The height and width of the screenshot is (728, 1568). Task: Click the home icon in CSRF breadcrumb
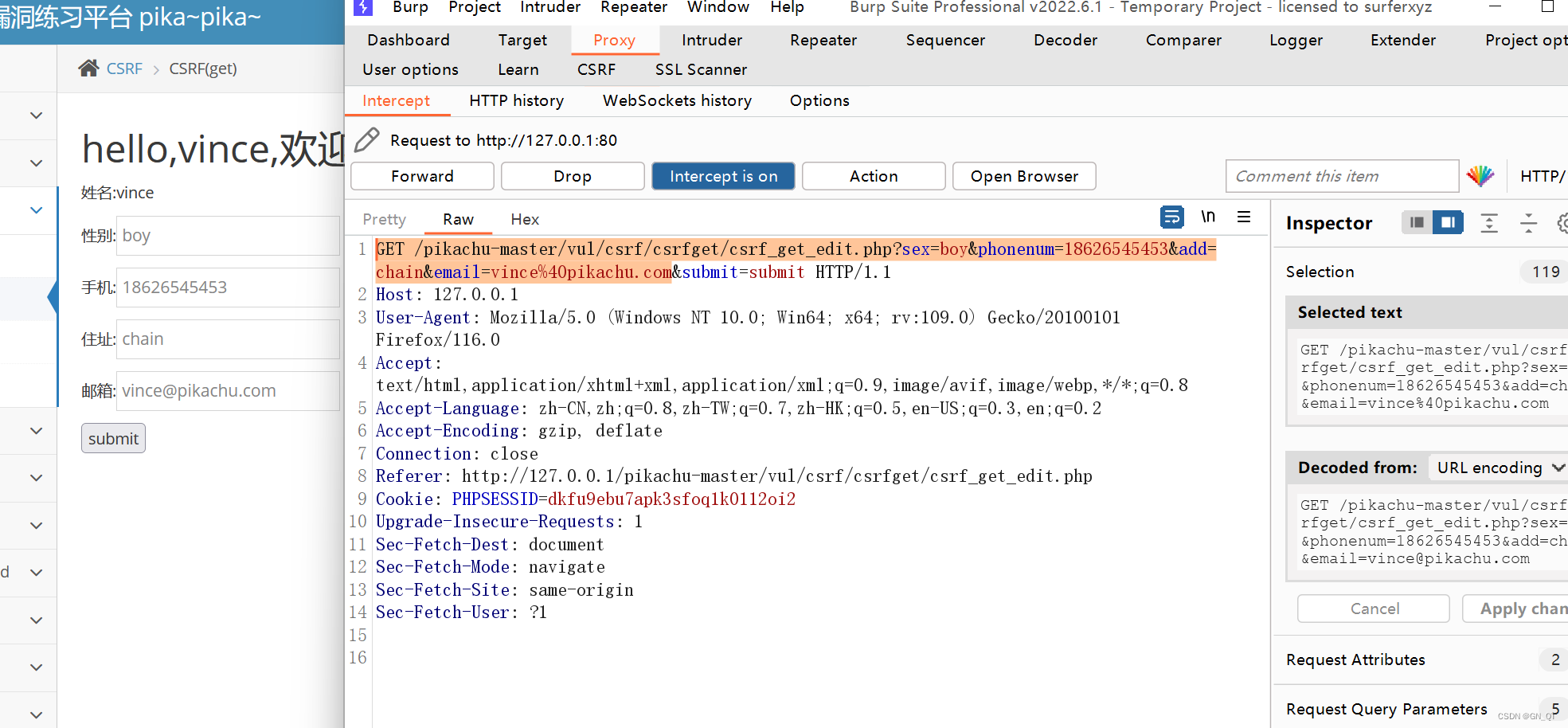88,68
